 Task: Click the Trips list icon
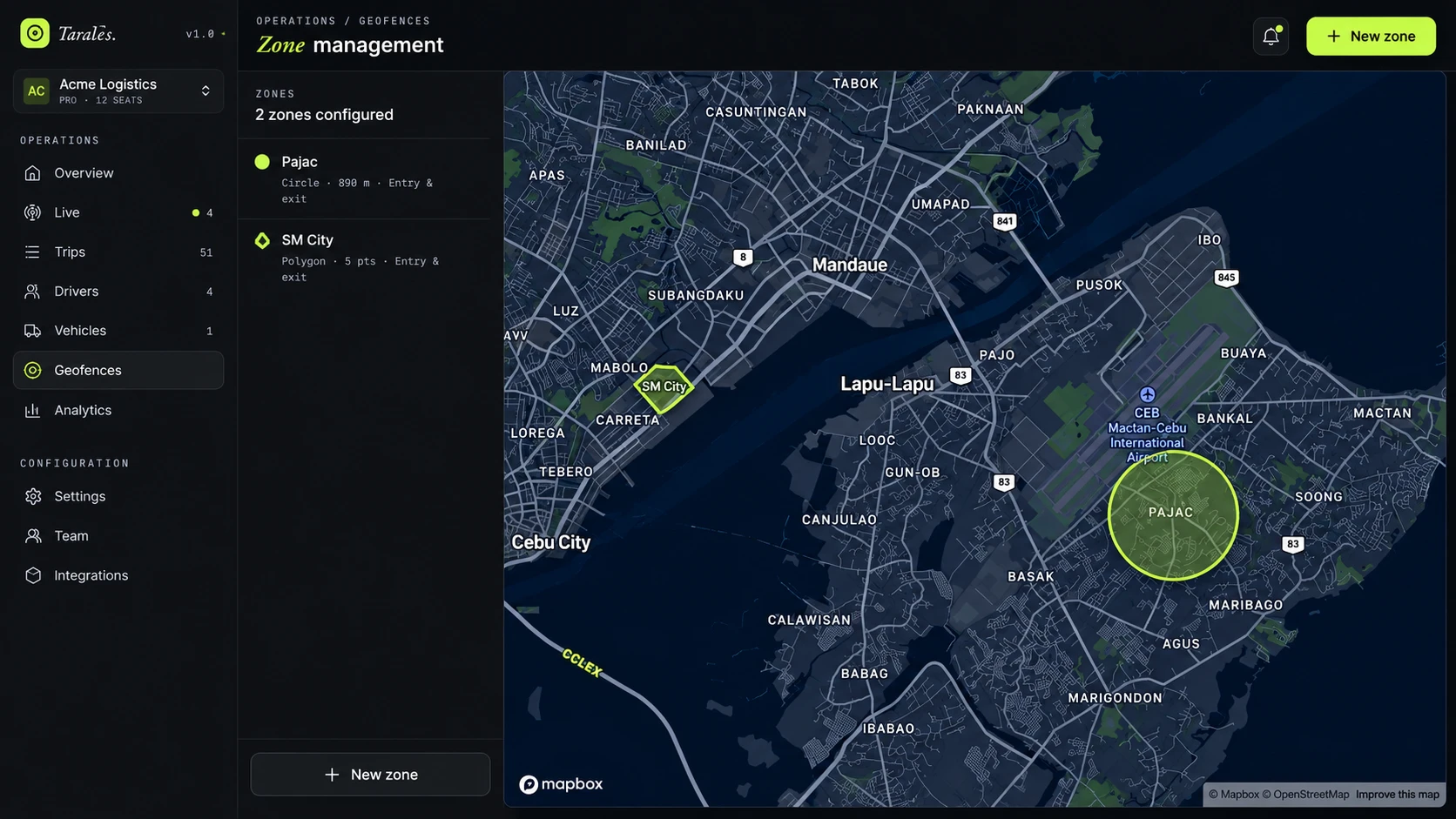33,252
